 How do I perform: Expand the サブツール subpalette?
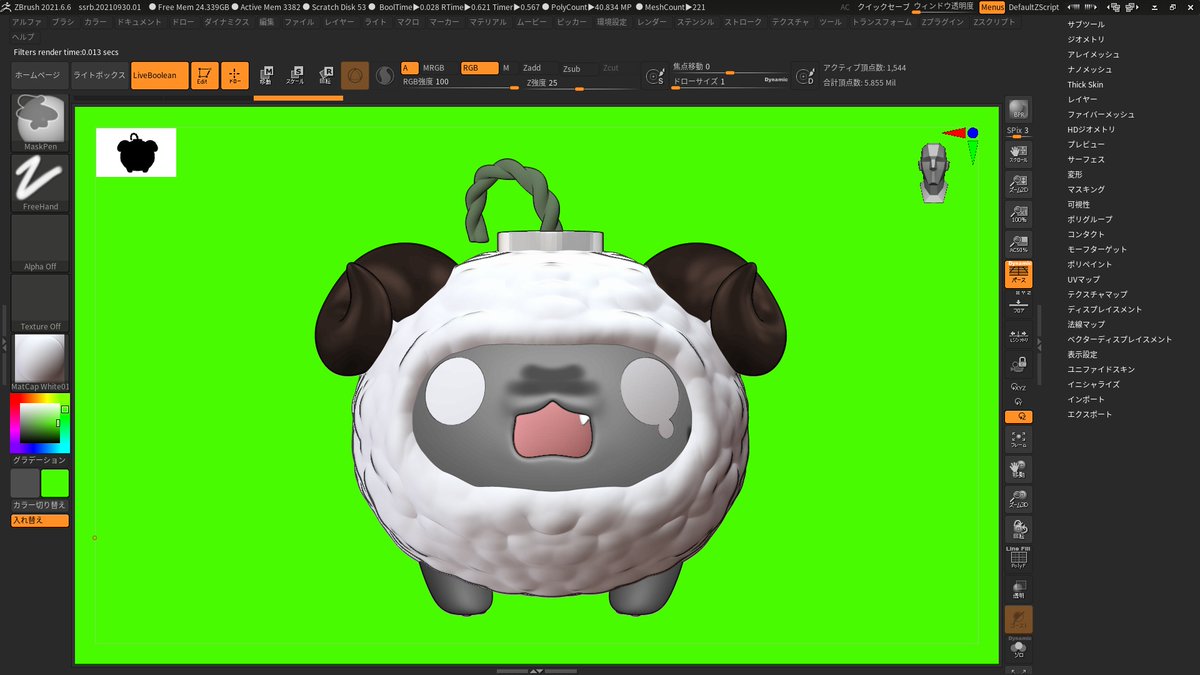[x=1086, y=24]
